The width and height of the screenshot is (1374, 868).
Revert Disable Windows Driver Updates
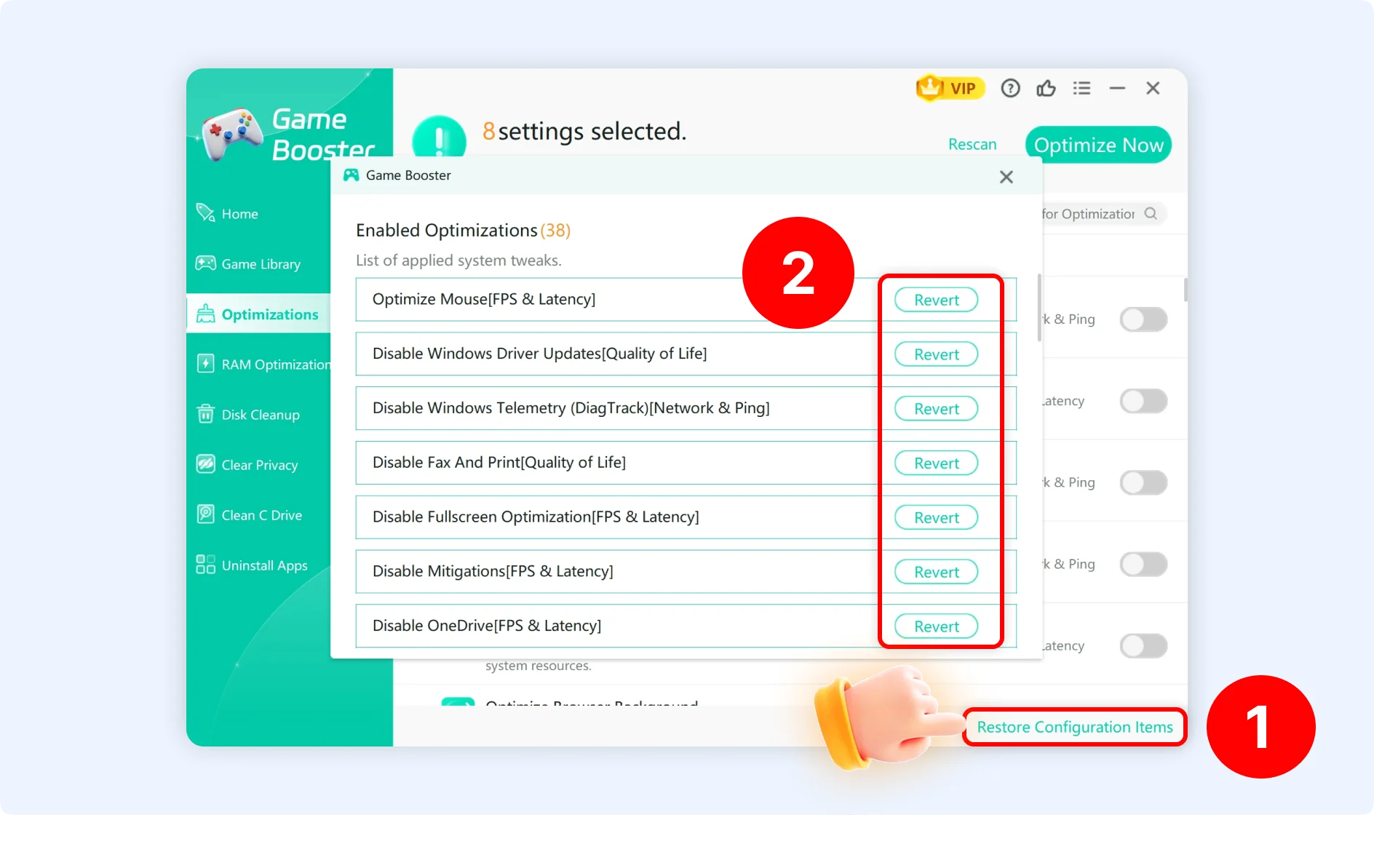click(936, 354)
